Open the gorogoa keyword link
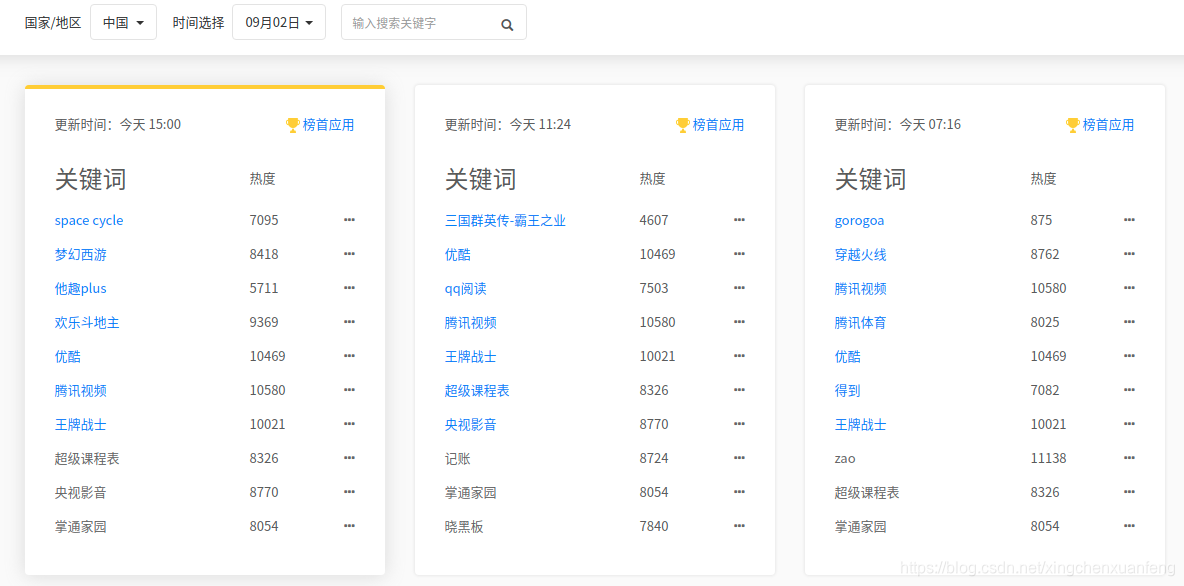 tap(857, 220)
